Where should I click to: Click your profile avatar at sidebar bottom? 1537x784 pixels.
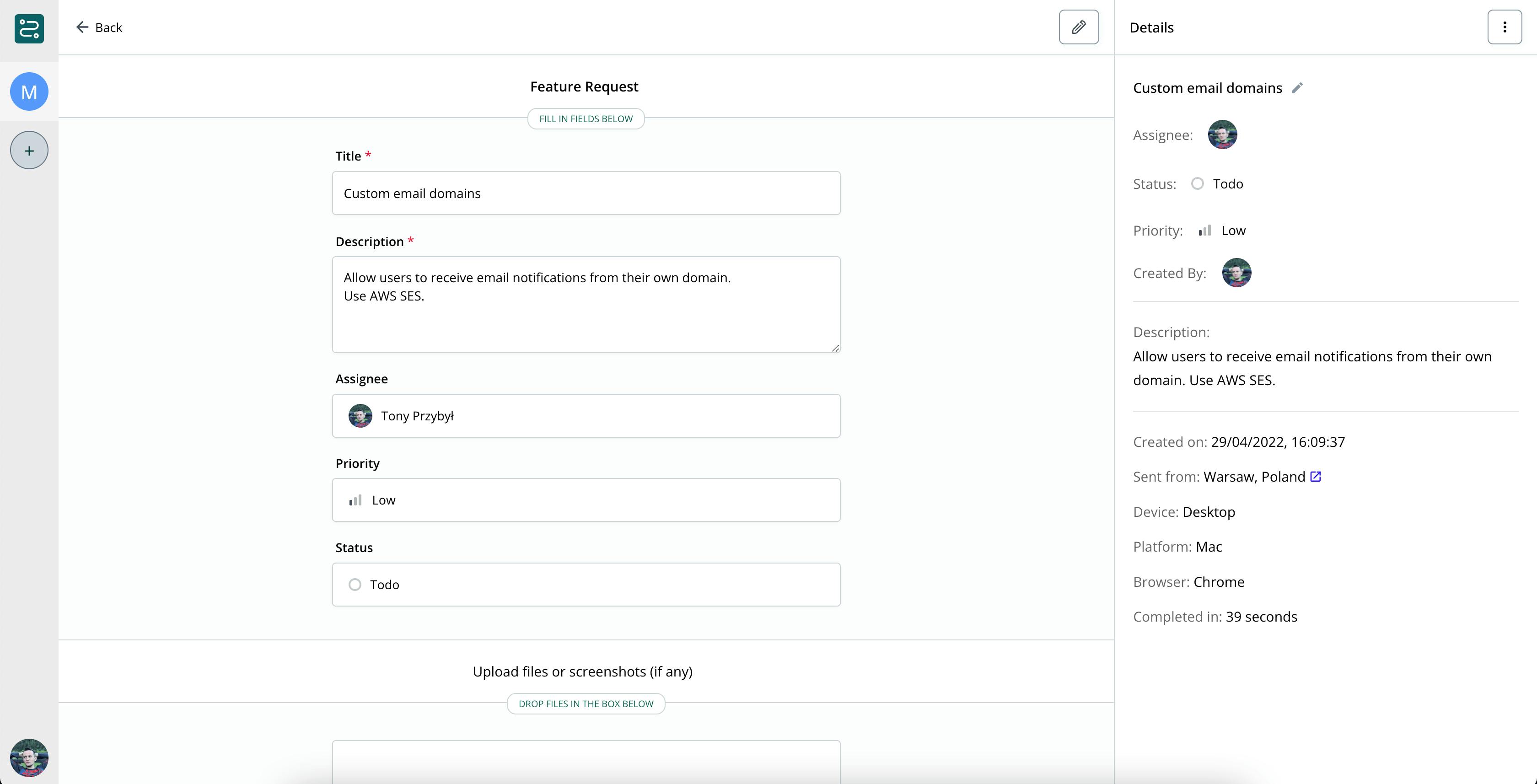pyautogui.click(x=29, y=758)
